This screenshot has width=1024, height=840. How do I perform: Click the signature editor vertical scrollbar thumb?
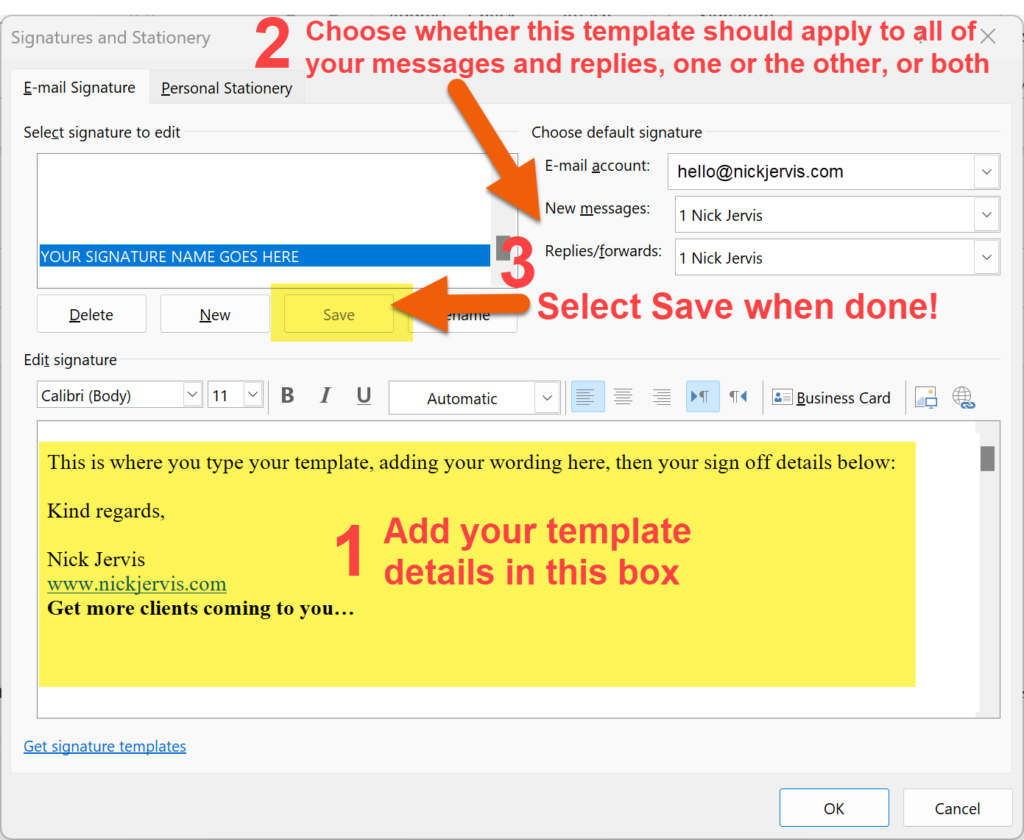[987, 458]
